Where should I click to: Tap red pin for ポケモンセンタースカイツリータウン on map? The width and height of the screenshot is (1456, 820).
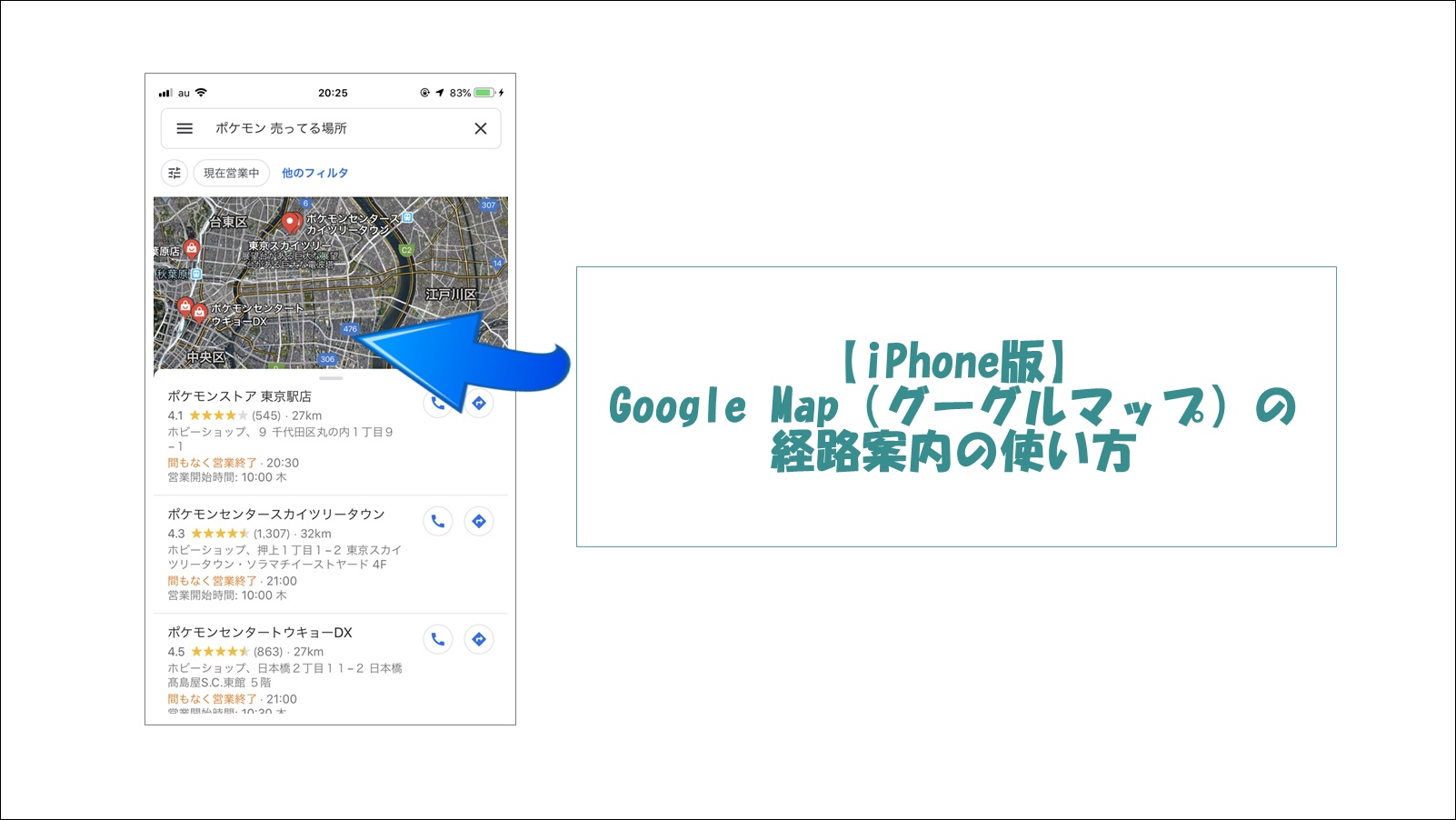pos(291,223)
